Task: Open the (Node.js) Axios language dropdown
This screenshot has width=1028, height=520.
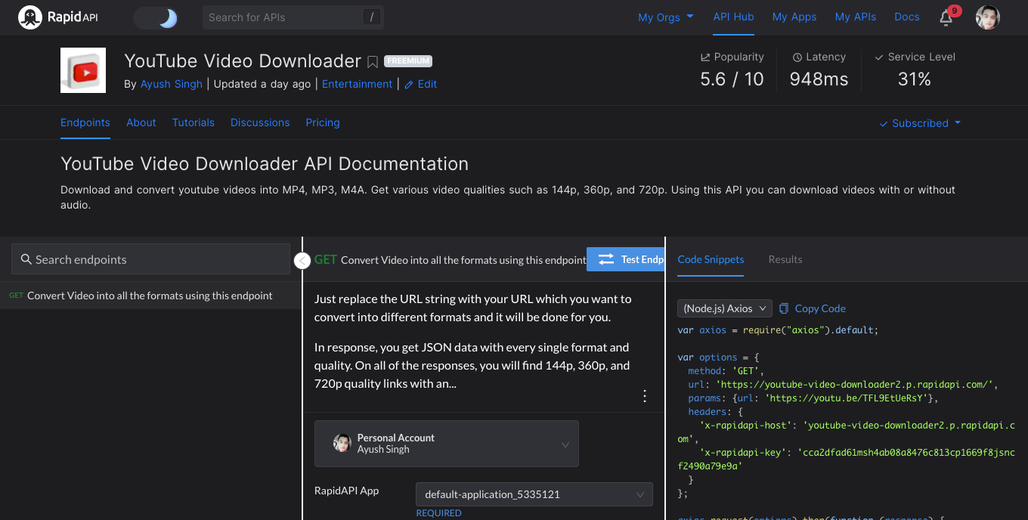Action: pyautogui.click(x=724, y=308)
